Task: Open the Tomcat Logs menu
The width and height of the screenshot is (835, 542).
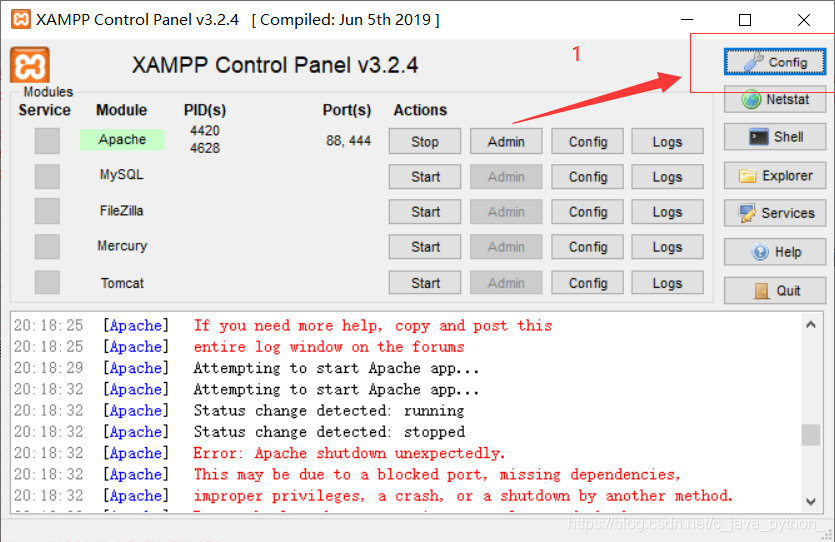Action: (x=668, y=283)
